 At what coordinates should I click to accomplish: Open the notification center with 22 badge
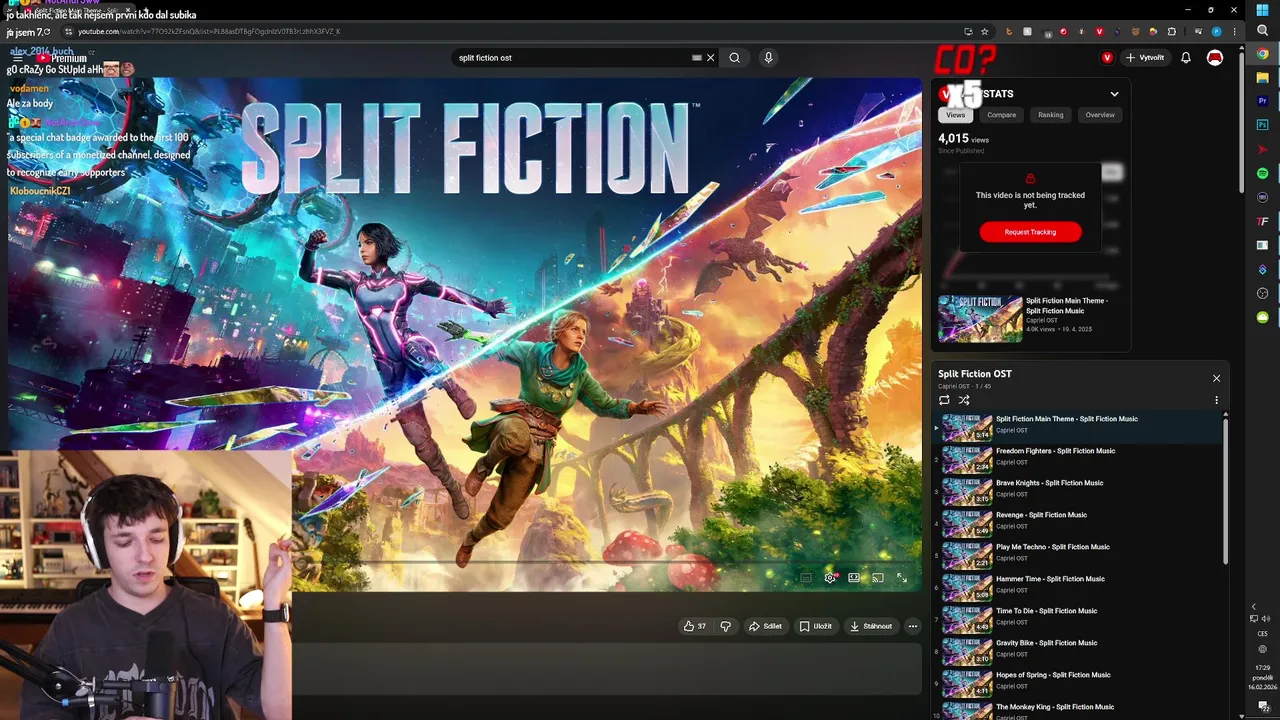pos(1263,706)
